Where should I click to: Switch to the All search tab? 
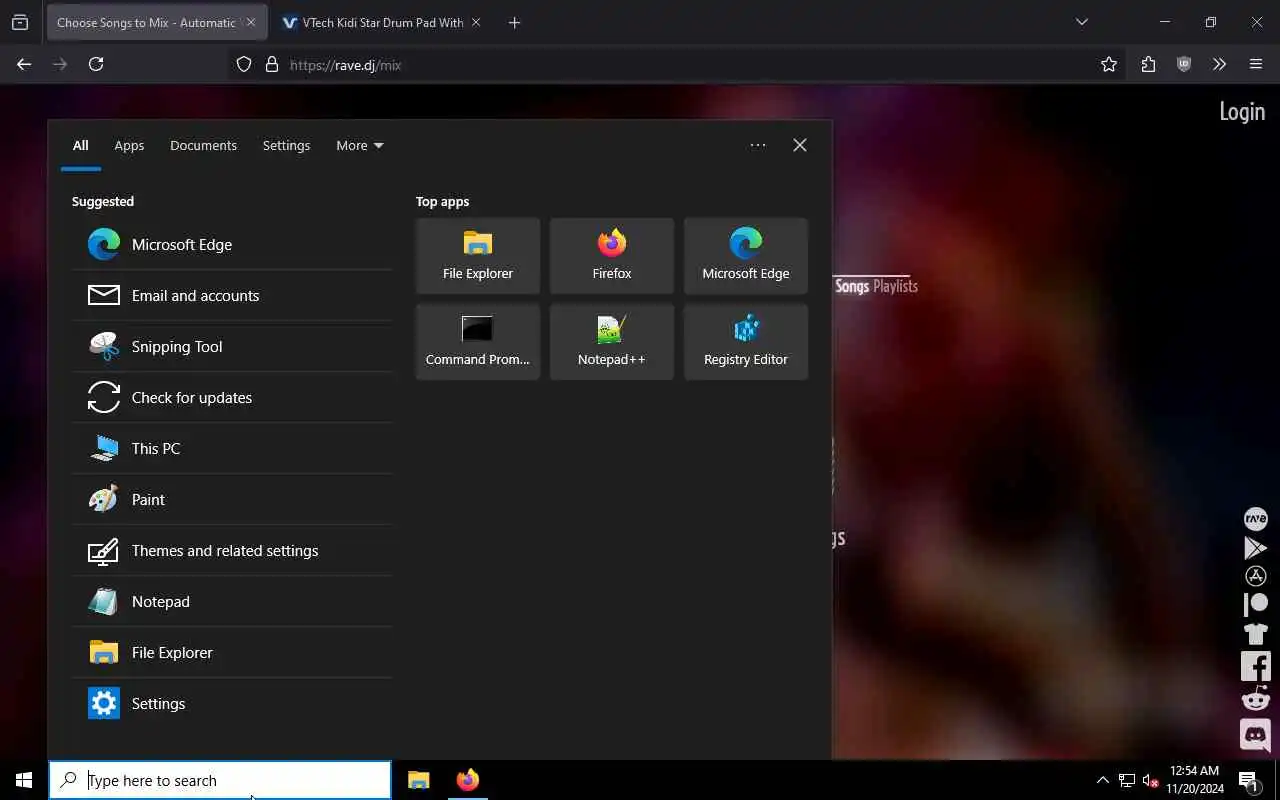click(x=80, y=145)
